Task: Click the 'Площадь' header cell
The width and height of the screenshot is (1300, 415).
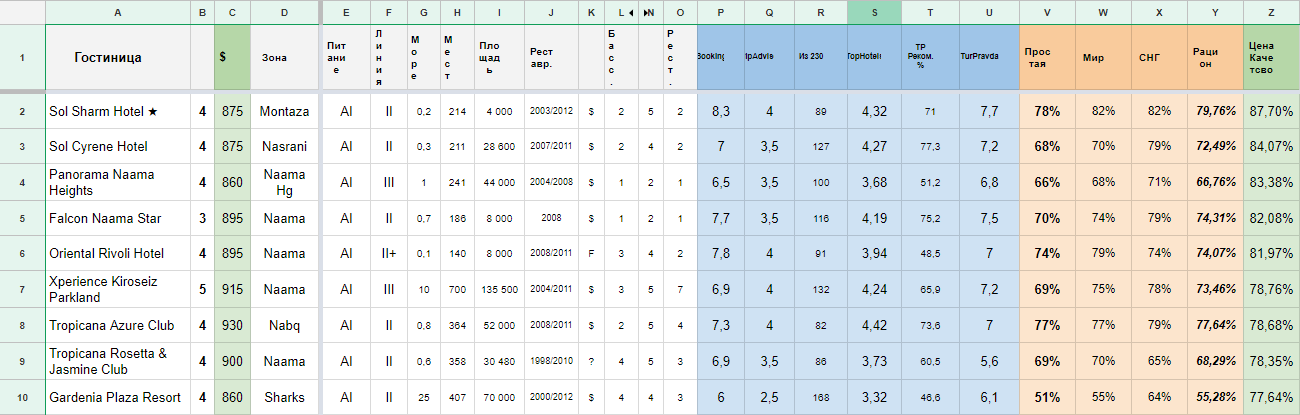Action: coord(499,57)
